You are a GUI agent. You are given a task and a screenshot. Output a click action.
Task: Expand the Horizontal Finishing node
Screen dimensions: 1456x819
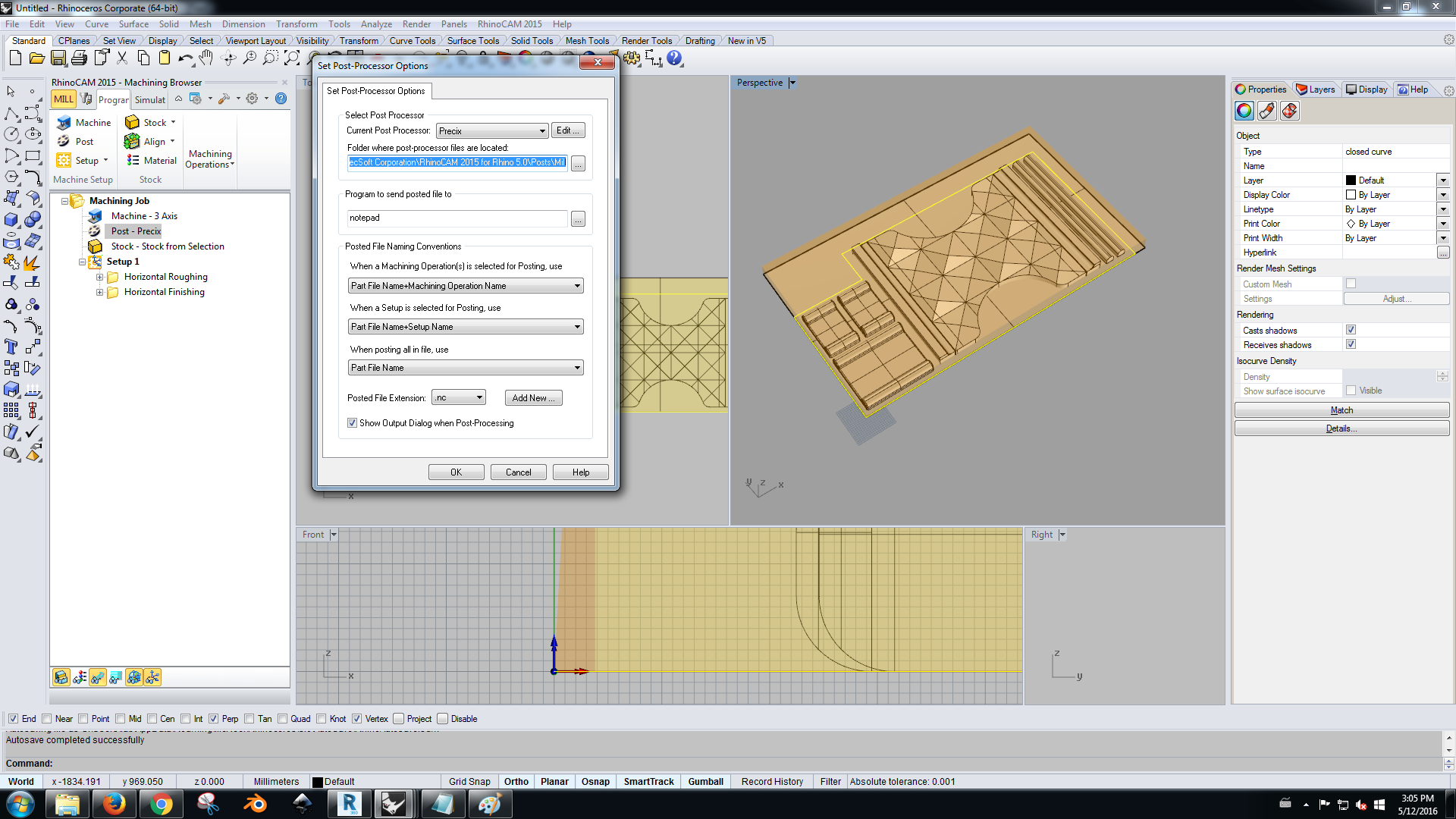click(x=99, y=292)
